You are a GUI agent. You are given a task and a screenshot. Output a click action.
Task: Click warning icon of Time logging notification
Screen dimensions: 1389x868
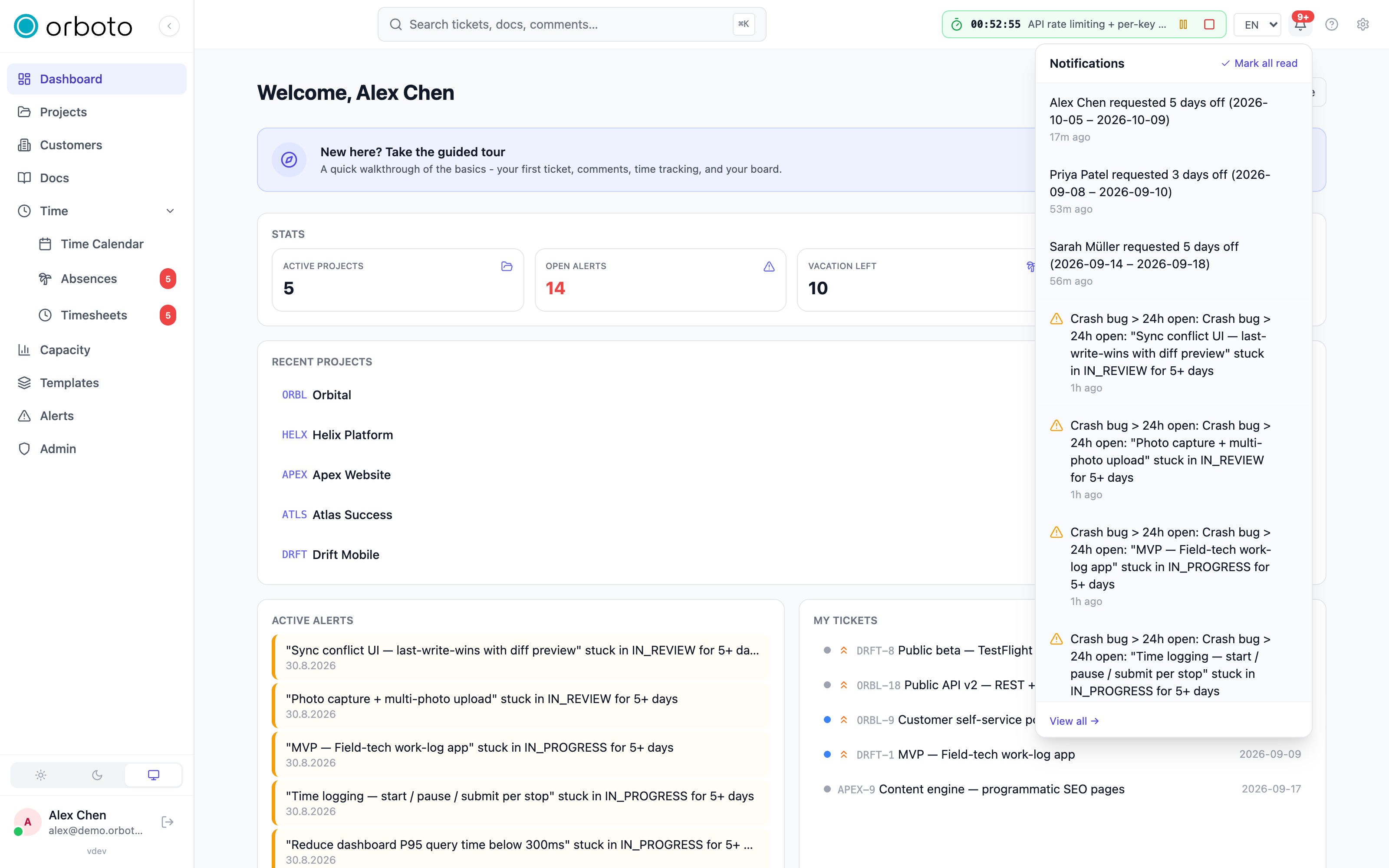click(1056, 639)
